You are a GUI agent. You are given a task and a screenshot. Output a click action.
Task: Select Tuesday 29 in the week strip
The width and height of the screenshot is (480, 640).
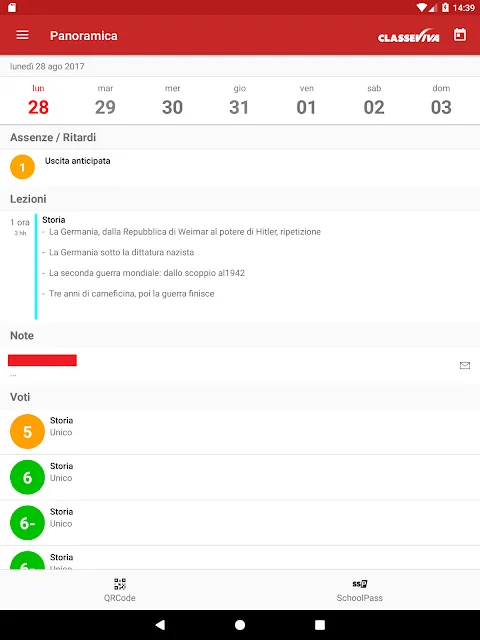click(x=105, y=101)
